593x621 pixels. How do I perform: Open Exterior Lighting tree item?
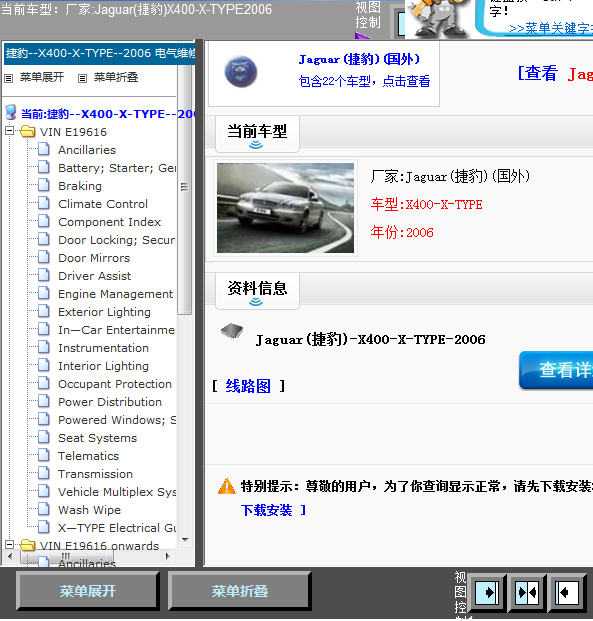click(104, 312)
